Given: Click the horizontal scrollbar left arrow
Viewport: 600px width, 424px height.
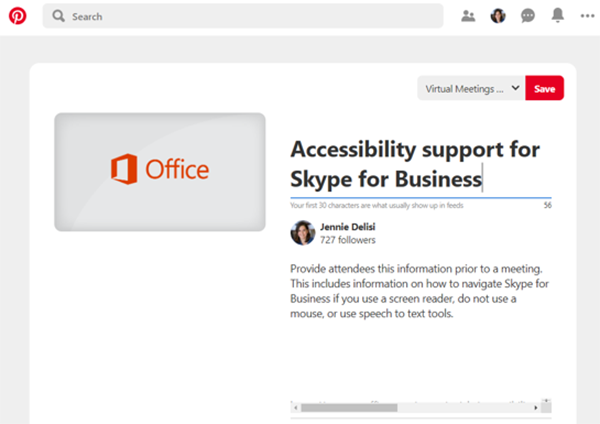Looking at the screenshot, I should (x=295, y=408).
